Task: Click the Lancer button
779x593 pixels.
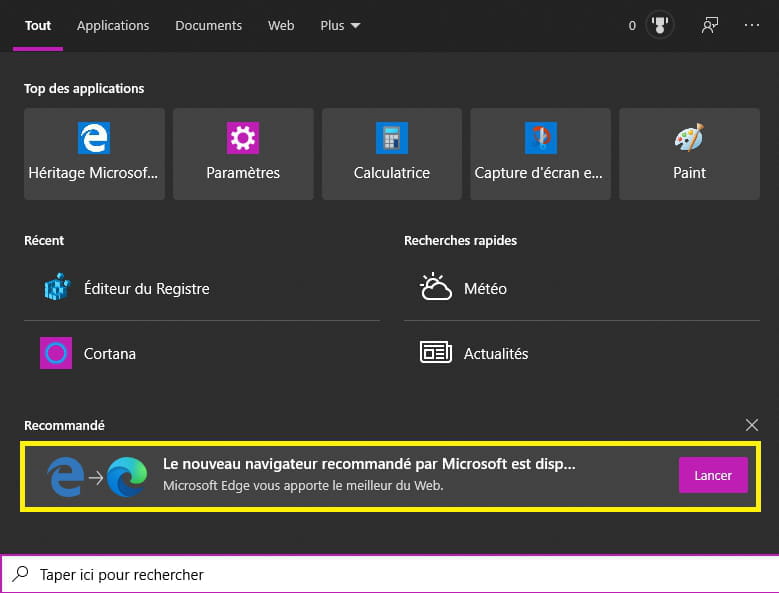Action: 713,475
